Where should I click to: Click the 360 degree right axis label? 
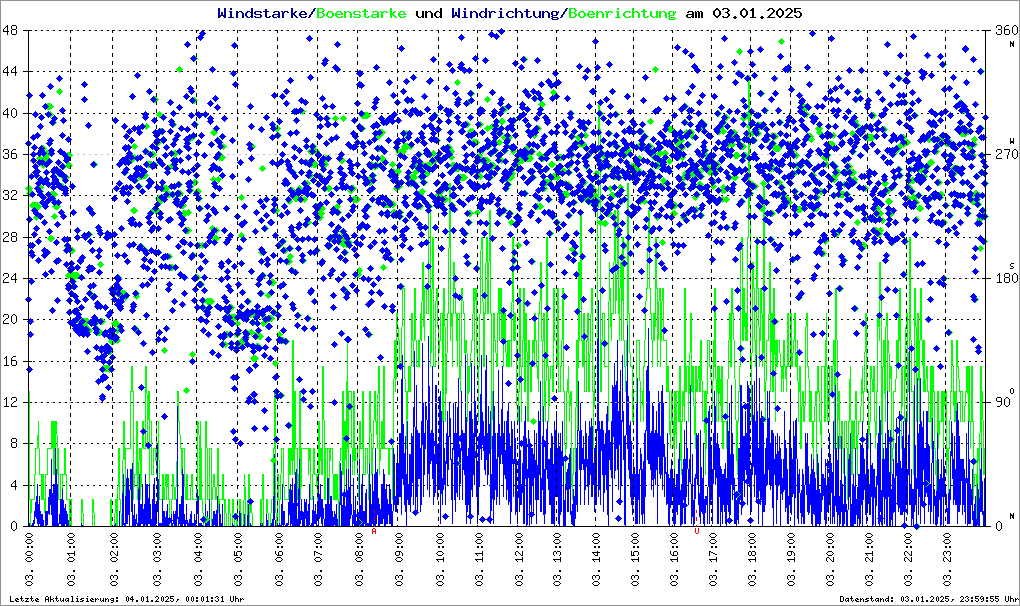click(x=1001, y=31)
